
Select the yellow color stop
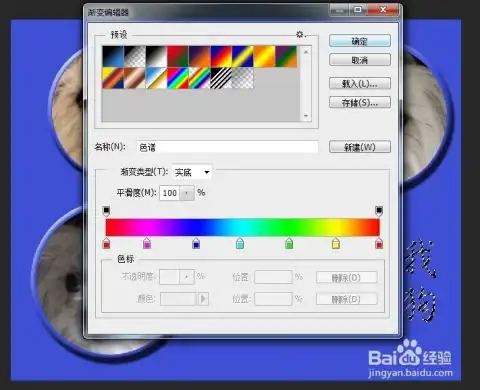tap(336, 243)
